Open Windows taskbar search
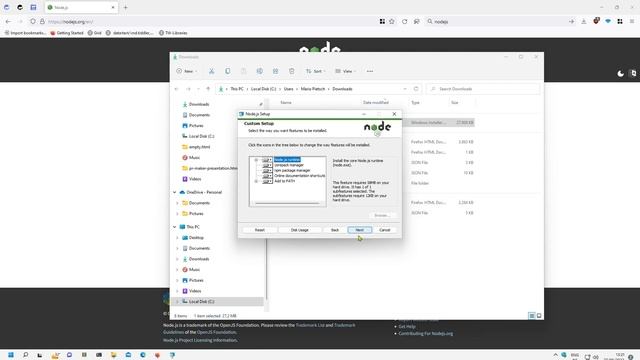Screen dimensions: 640x360 (x=25, y=355)
